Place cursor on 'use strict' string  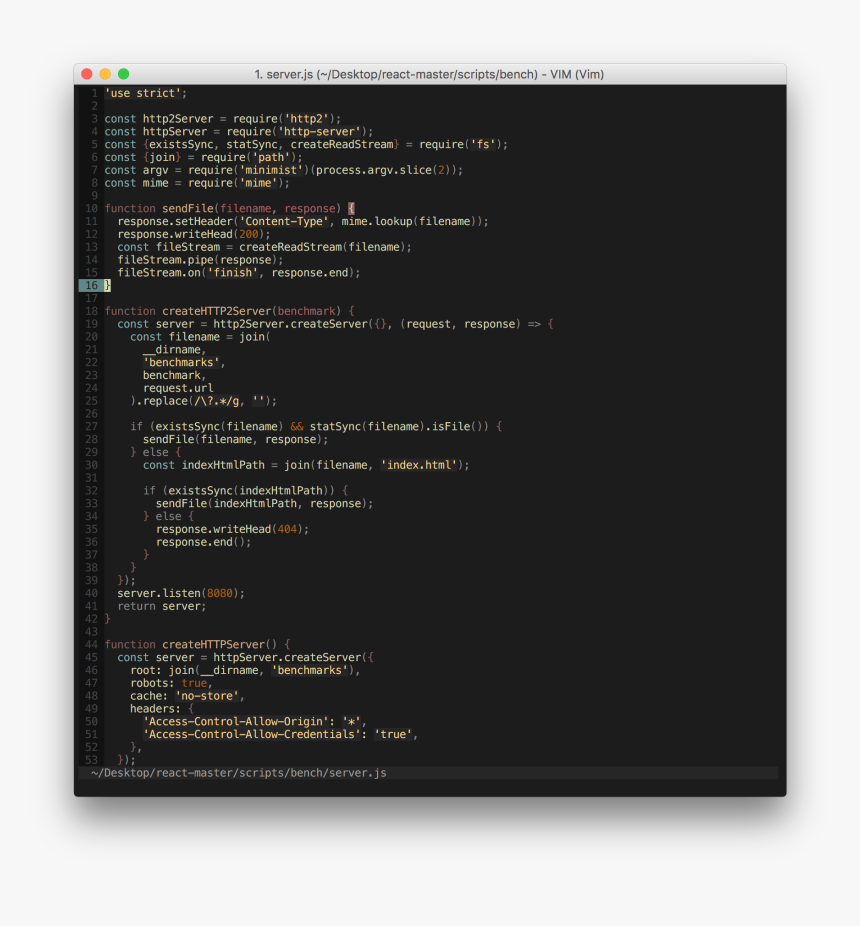[x=146, y=93]
